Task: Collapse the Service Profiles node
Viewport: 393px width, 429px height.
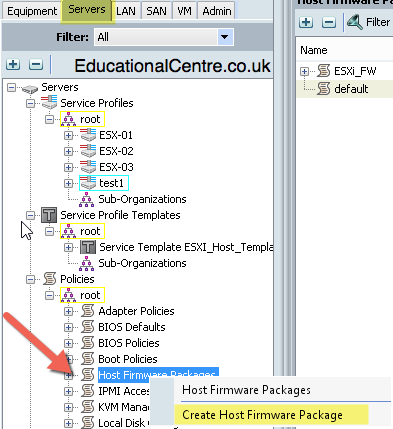Action: 31,103
